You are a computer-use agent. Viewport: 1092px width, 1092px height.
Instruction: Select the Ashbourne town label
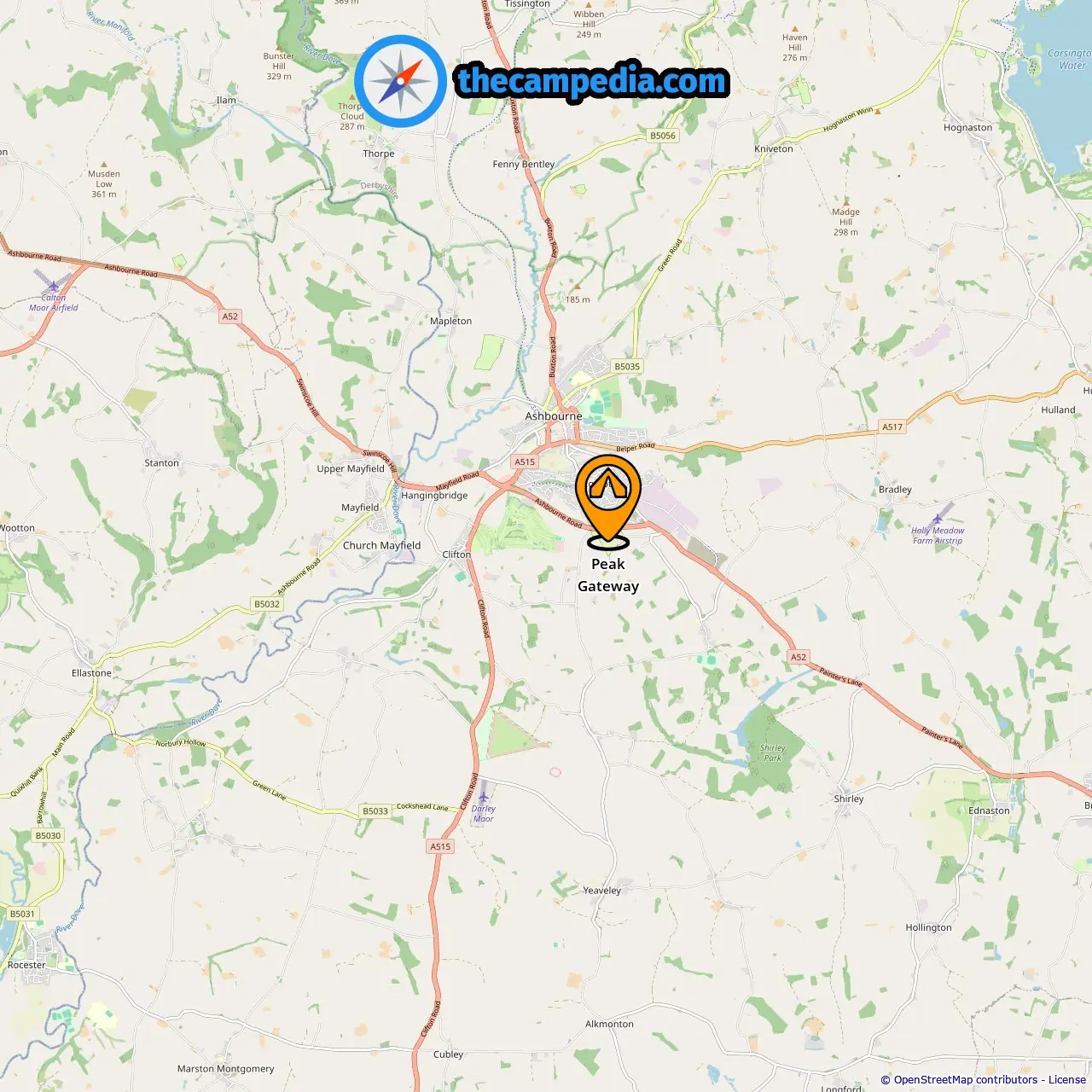point(554,416)
